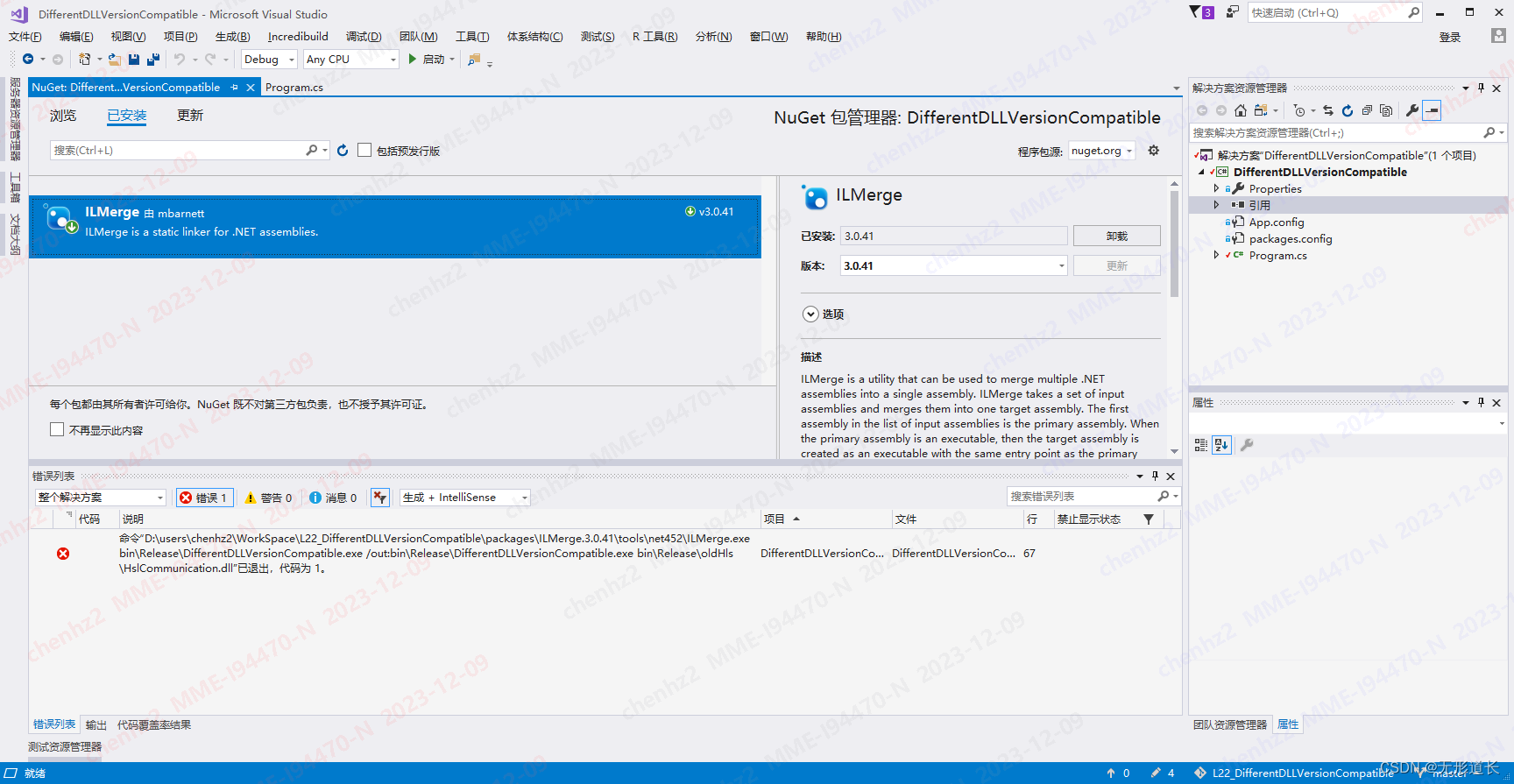
Task: Click Solution Explorer refresh icon
Action: click(1348, 110)
